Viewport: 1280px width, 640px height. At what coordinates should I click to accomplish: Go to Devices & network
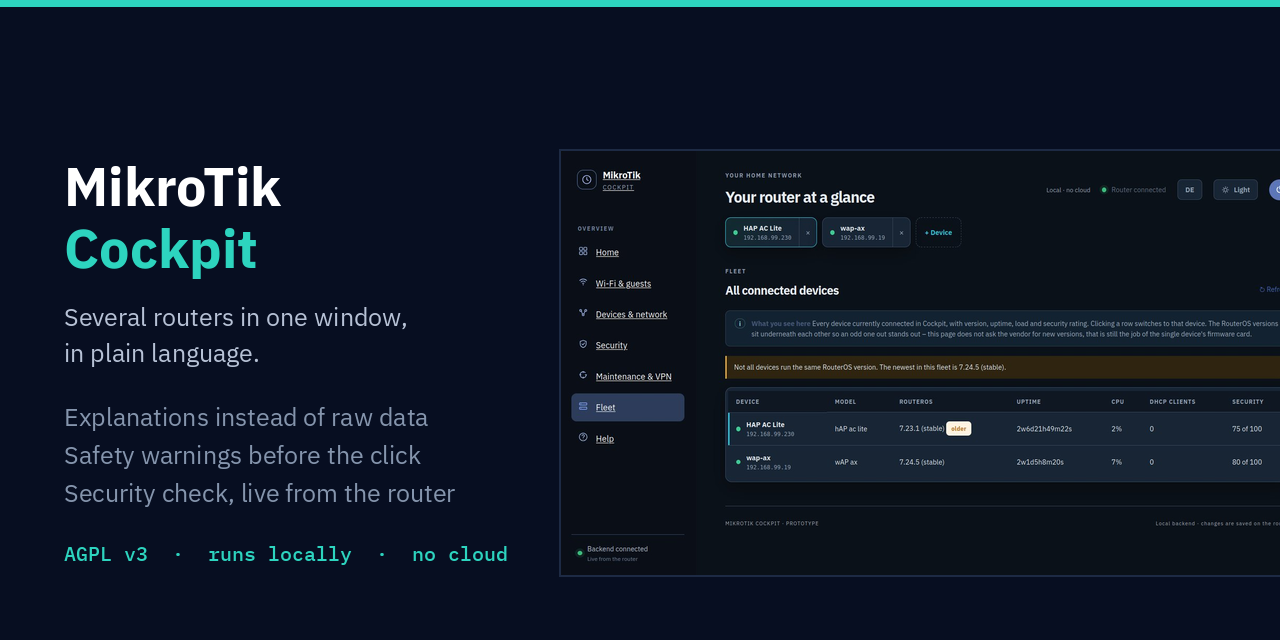click(631, 315)
